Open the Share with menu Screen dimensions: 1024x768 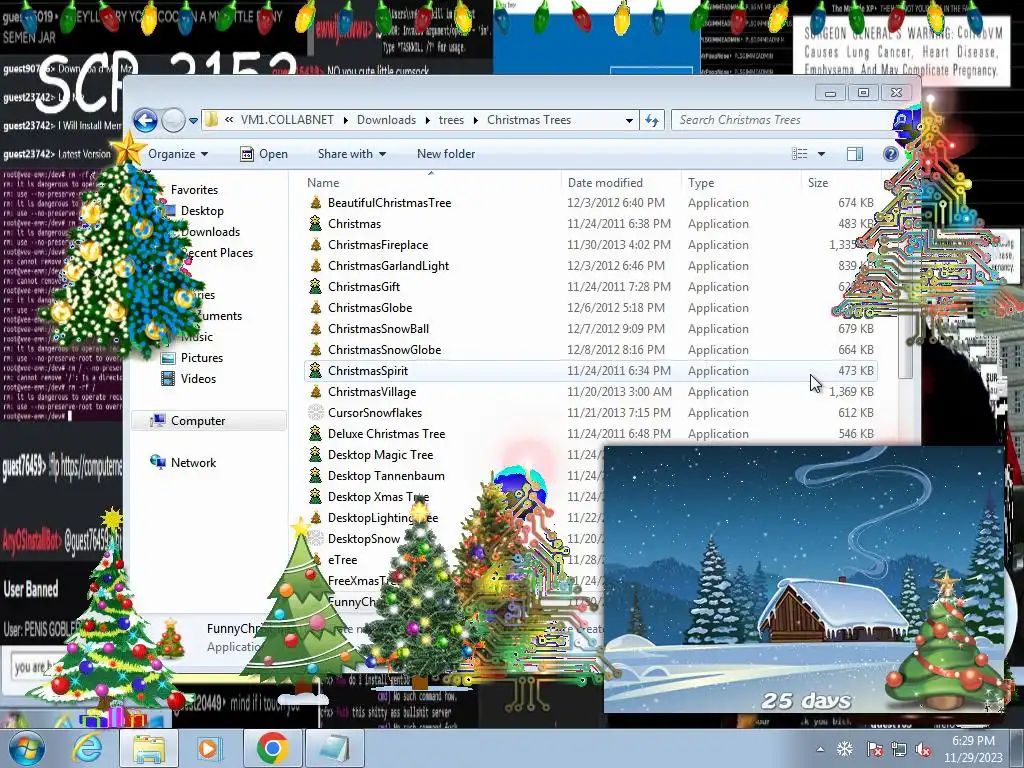352,154
